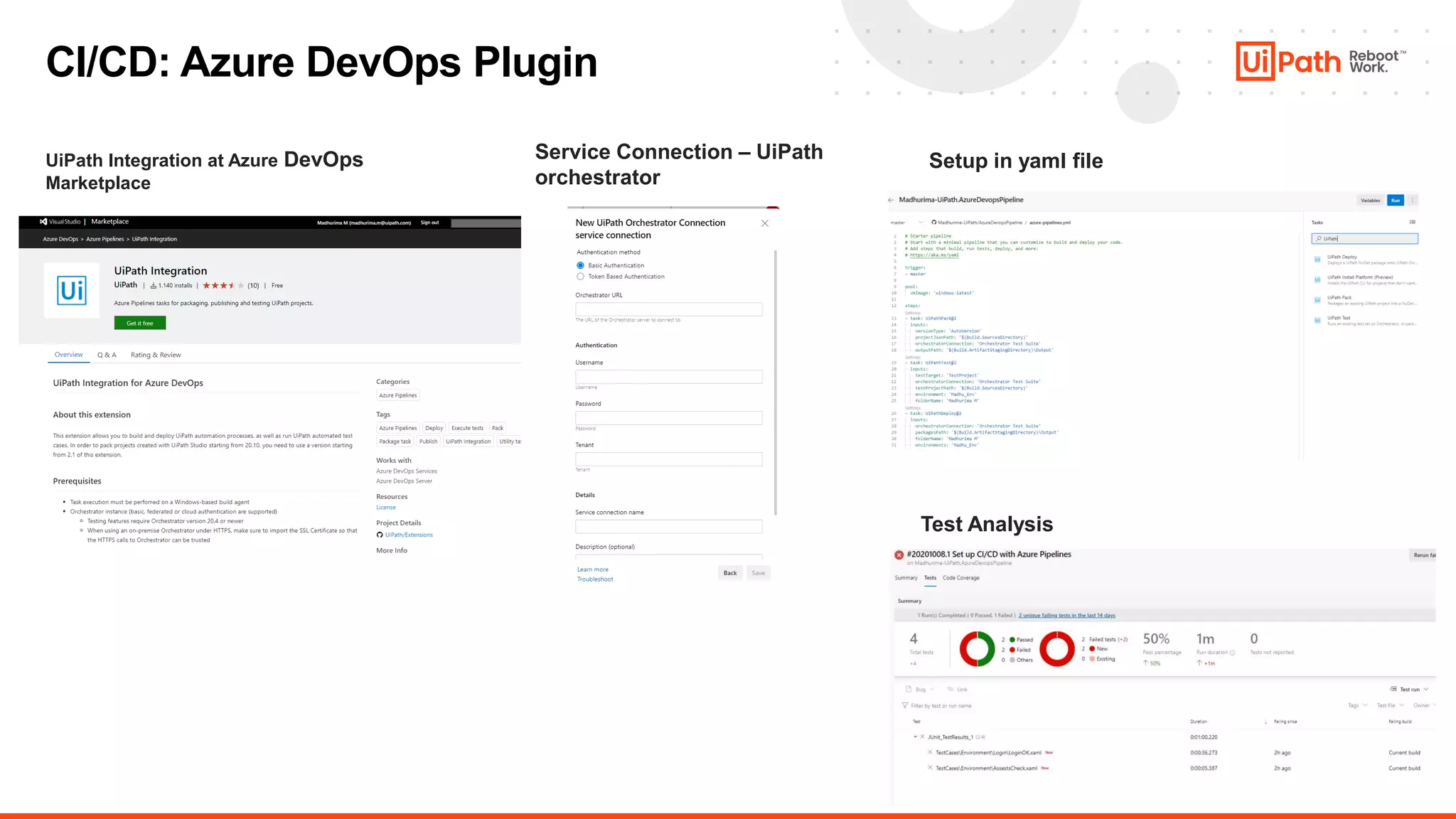Click the Back button in connection dialog
Viewport: 1456px width, 819px height.
pos(730,573)
